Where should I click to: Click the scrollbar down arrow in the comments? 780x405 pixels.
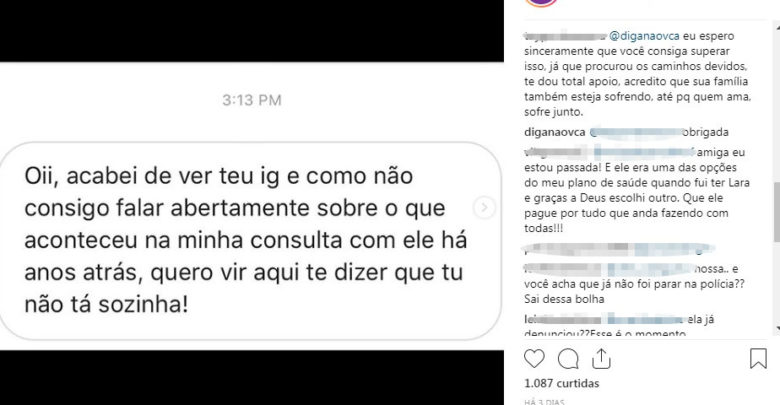pos(777,328)
